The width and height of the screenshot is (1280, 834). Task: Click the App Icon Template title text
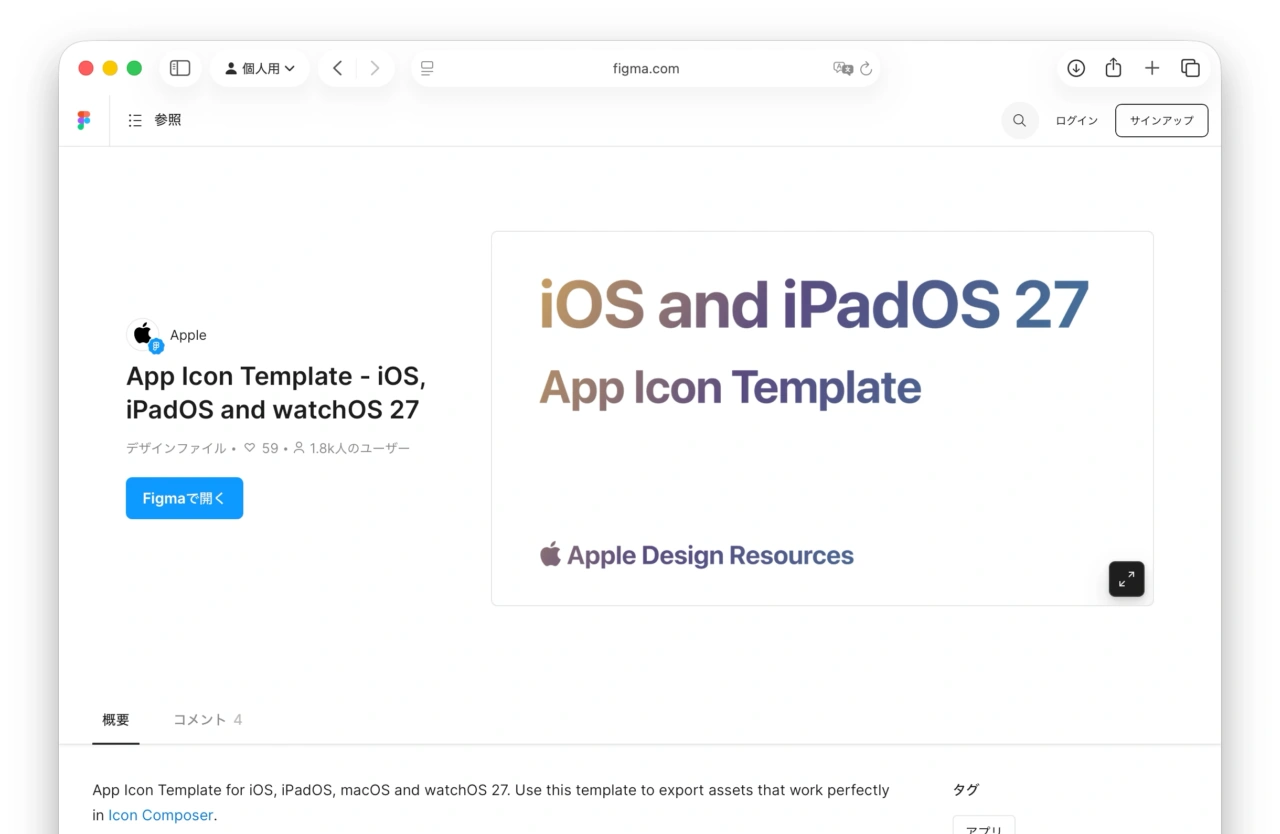(x=276, y=393)
